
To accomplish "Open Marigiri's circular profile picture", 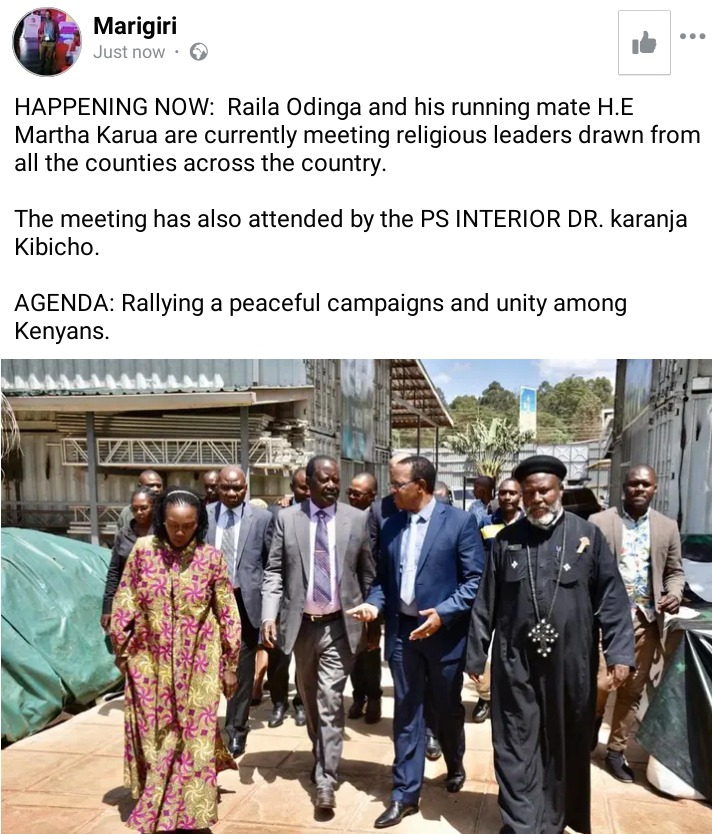I will (x=47, y=42).
